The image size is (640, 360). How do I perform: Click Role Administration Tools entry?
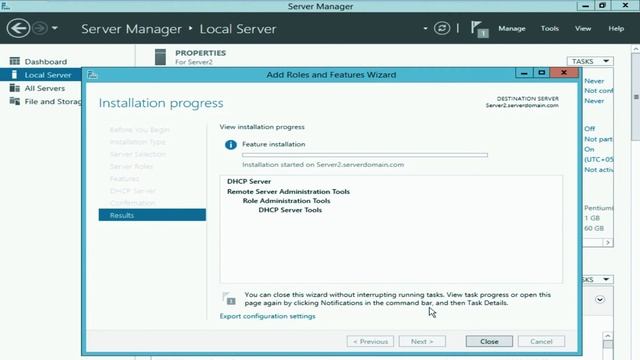tap(286, 201)
